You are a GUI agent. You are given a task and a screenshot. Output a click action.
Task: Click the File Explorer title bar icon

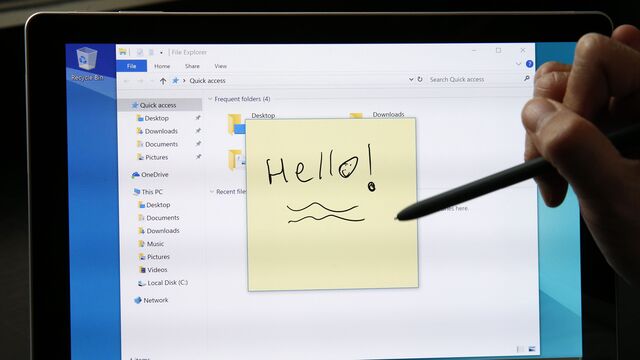click(122, 52)
